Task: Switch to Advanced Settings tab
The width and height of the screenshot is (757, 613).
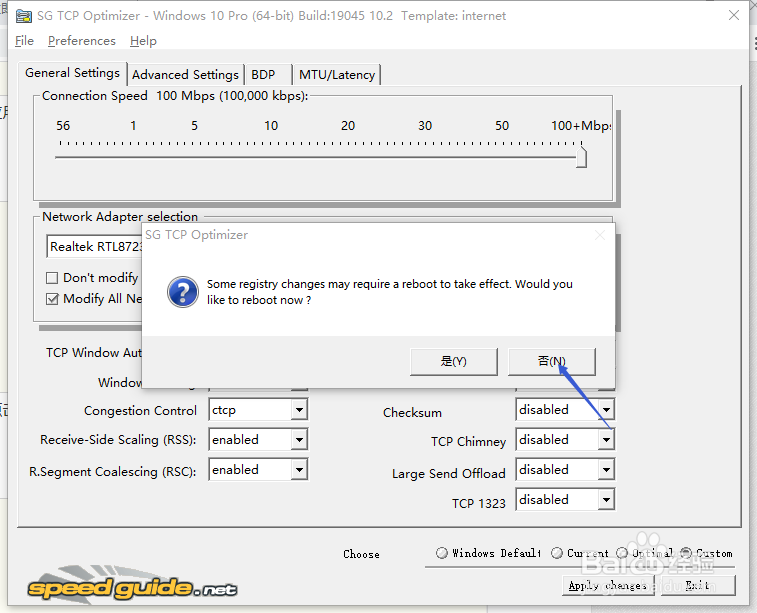Action: pos(185,75)
